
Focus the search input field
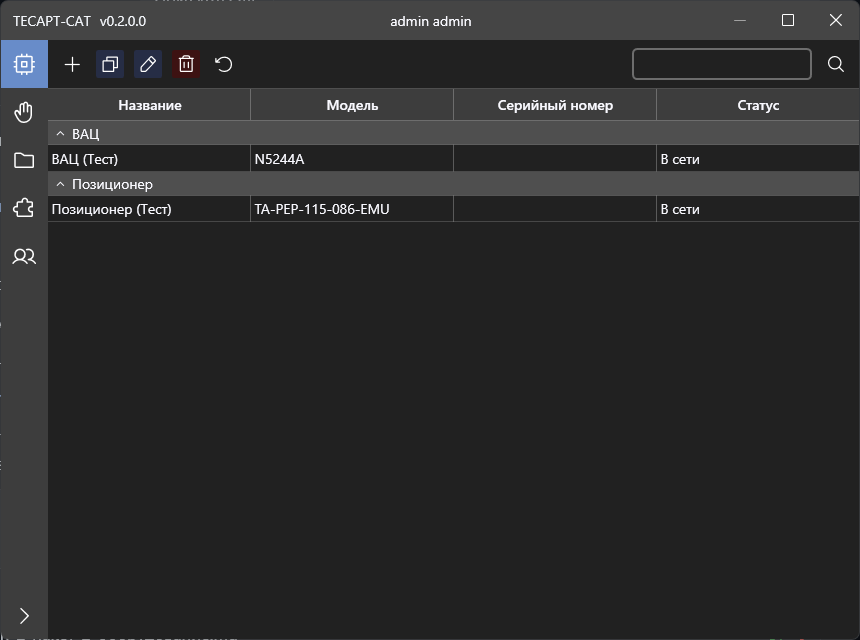722,64
